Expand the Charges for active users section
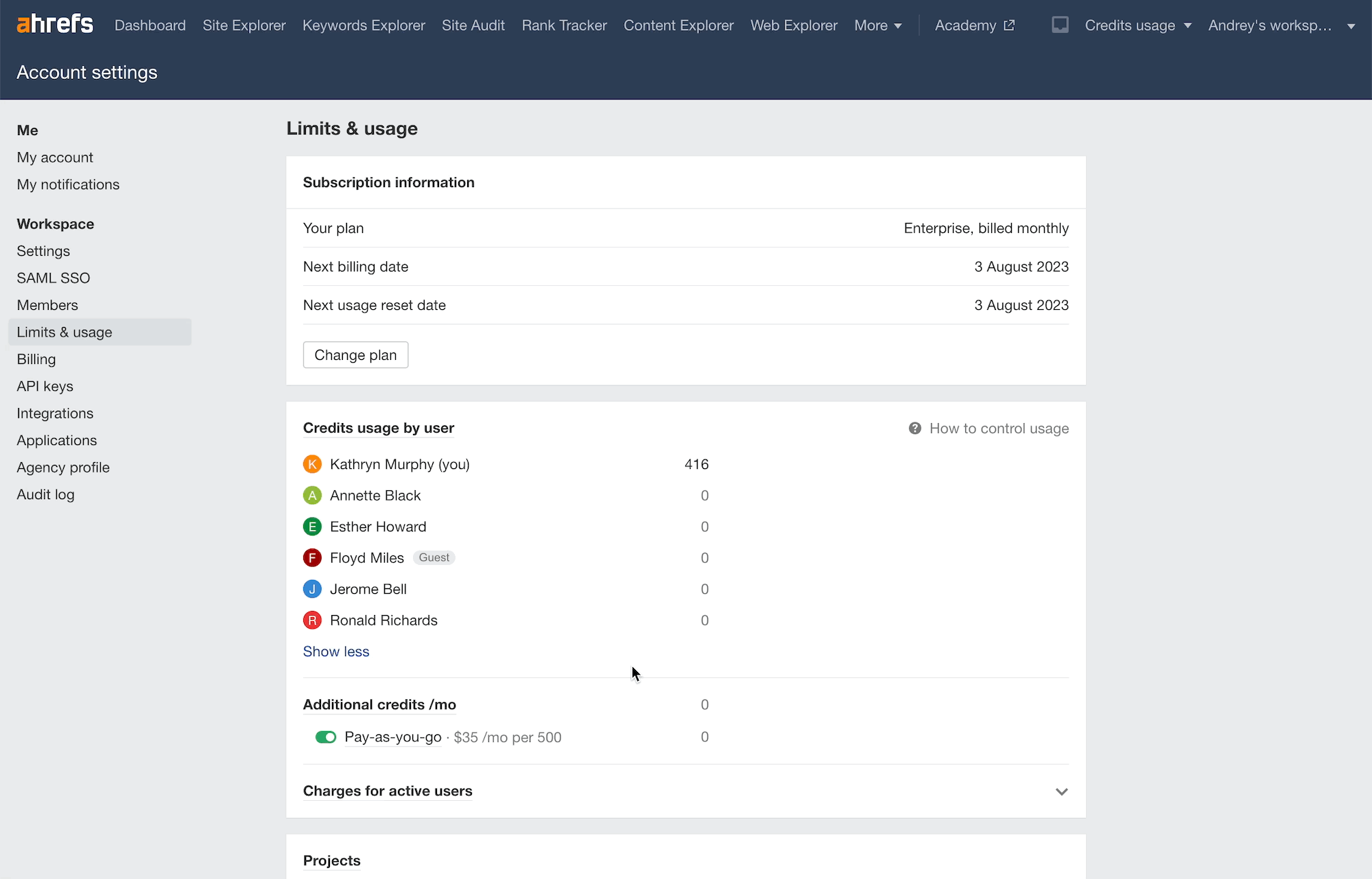This screenshot has height=879, width=1372. [x=1061, y=792]
